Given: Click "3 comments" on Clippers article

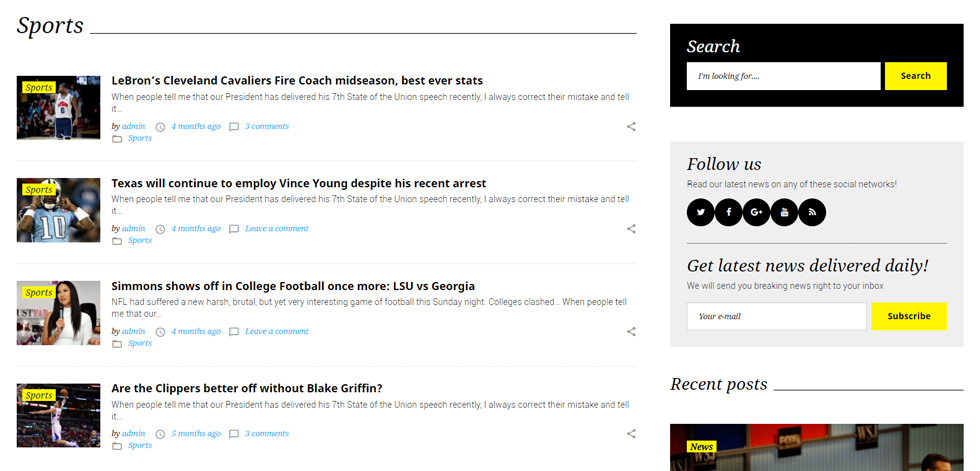Looking at the screenshot, I should (x=266, y=434).
